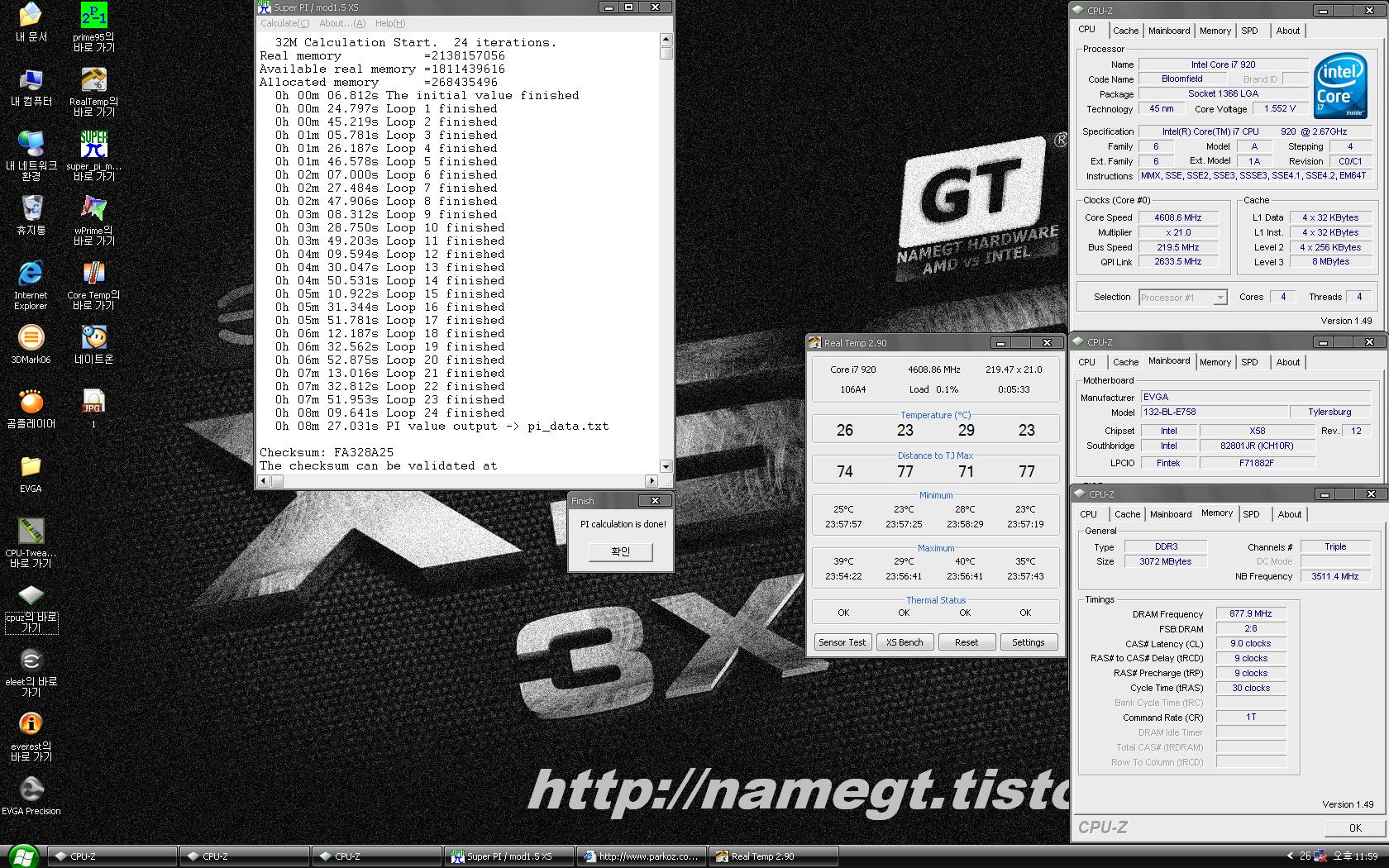Open the RealTemp desktop shortcut
The width and height of the screenshot is (1389, 868).
(x=93, y=92)
